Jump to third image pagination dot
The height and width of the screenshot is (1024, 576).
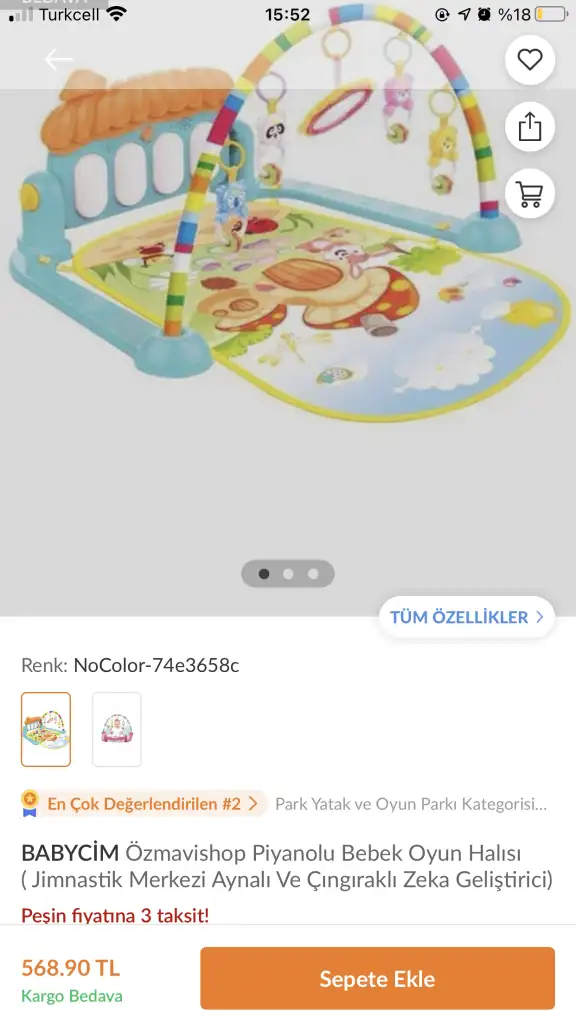[313, 574]
